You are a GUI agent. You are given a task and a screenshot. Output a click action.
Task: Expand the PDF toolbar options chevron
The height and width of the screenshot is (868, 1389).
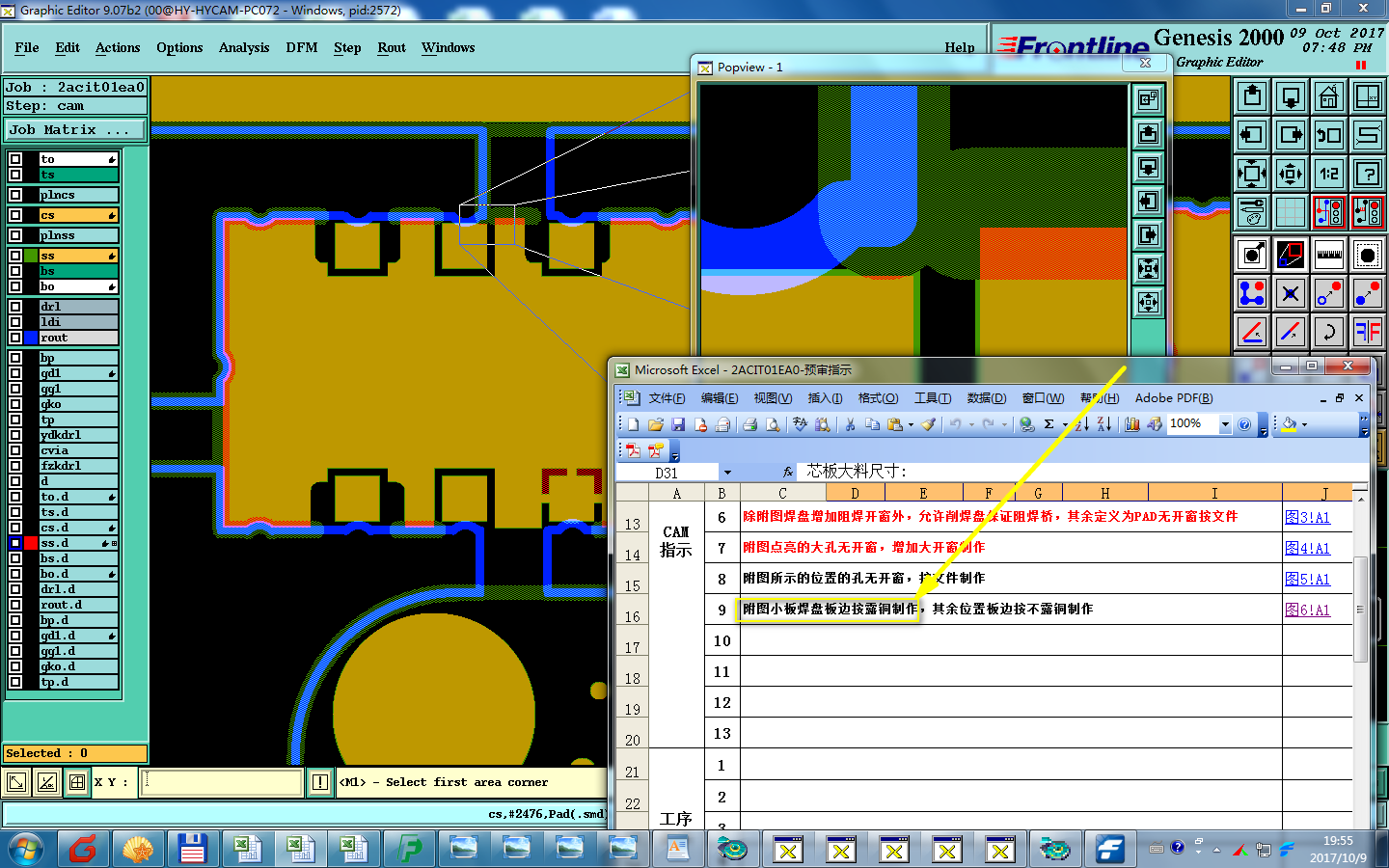[x=674, y=450]
